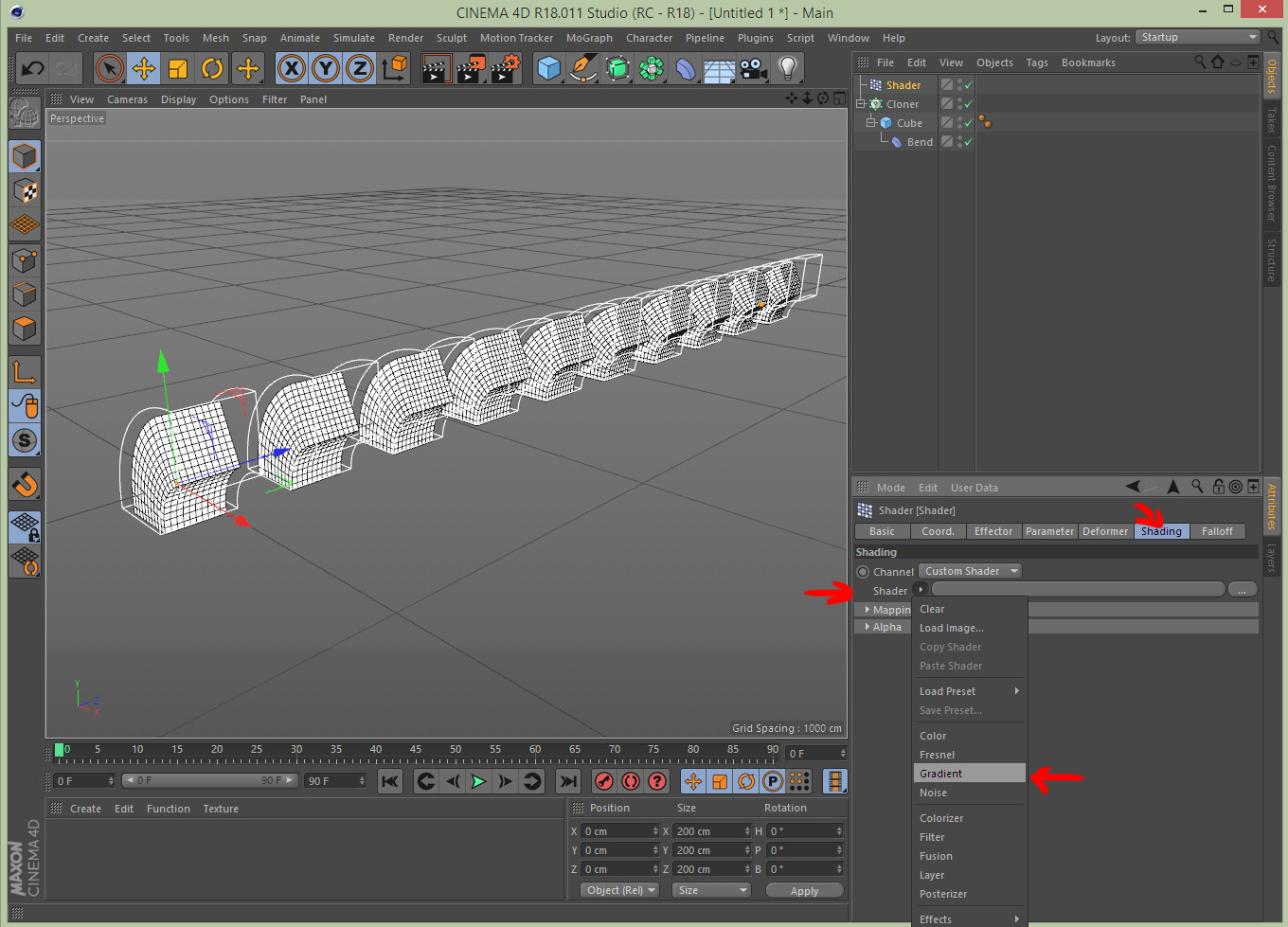Open the Size mode dropdown
This screenshot has height=927, width=1288.
coord(711,890)
